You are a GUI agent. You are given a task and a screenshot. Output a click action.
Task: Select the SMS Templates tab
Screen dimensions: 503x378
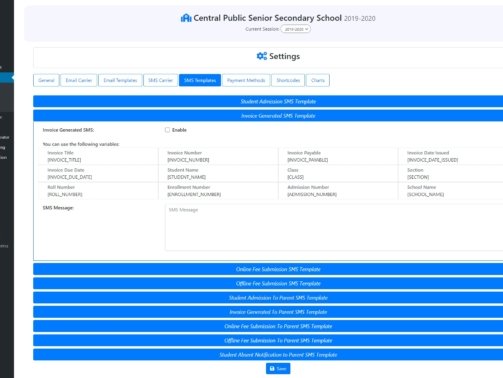(x=200, y=80)
